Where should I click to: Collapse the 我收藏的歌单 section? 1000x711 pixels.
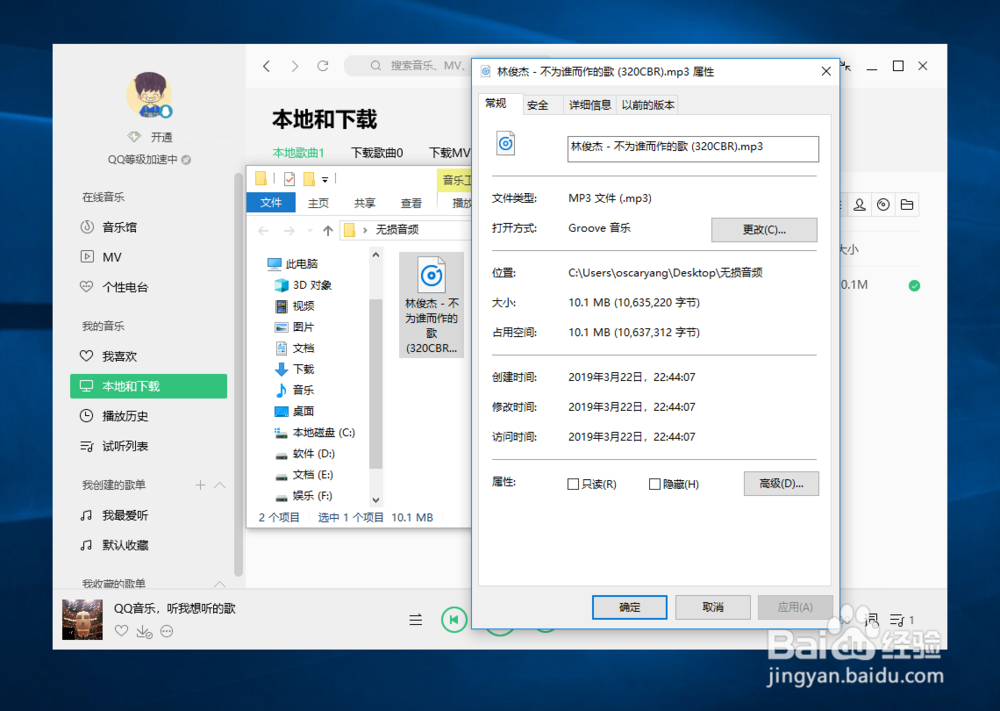(x=220, y=583)
